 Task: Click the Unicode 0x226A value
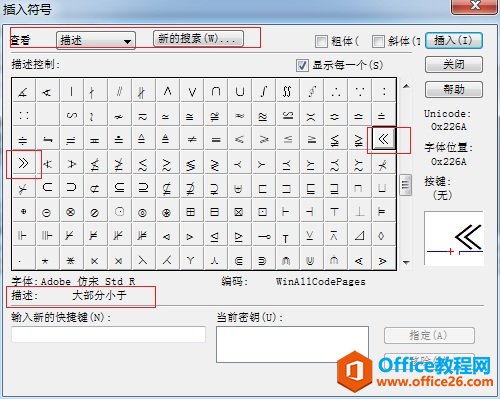click(x=448, y=127)
